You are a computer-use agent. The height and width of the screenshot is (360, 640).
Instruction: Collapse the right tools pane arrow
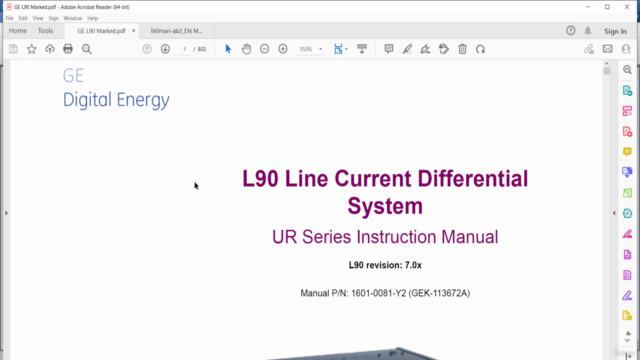tap(614, 213)
